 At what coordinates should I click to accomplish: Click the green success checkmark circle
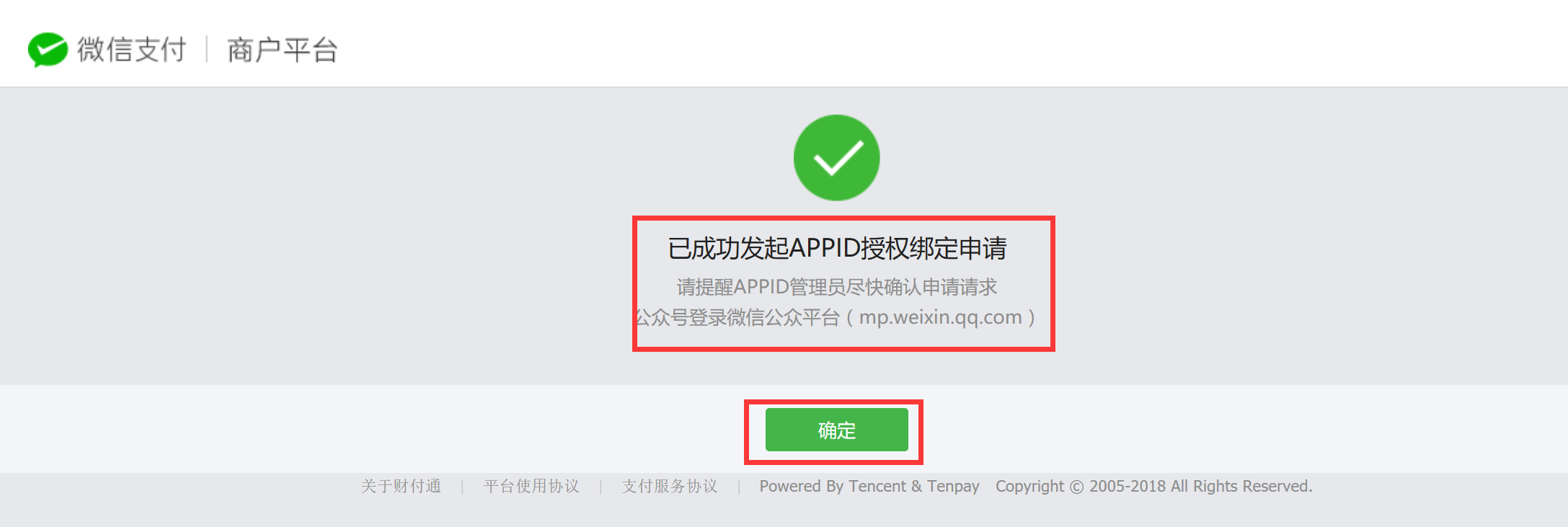coord(836,157)
